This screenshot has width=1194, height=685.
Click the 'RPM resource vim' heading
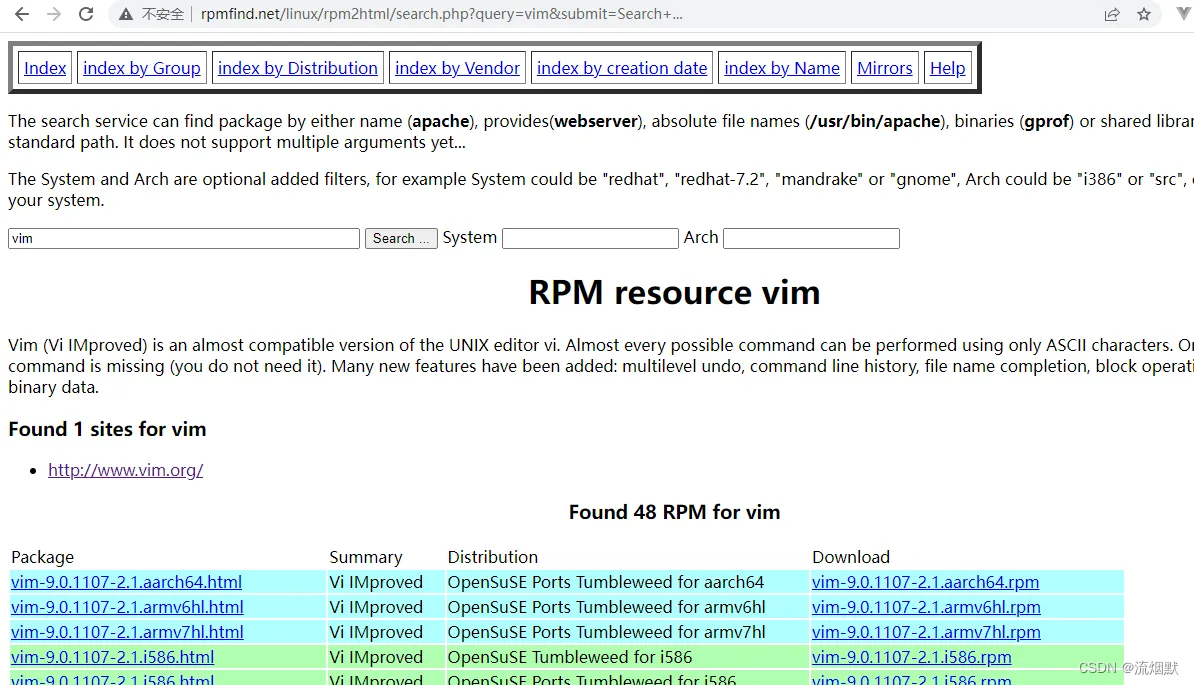coord(675,293)
